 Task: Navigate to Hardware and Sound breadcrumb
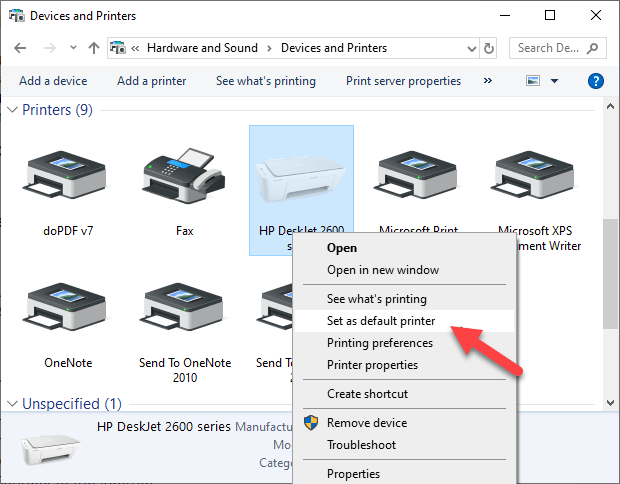202,48
